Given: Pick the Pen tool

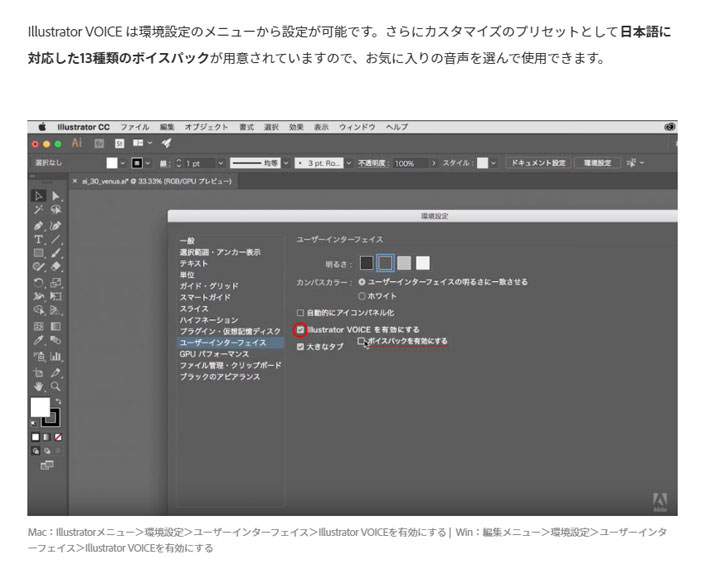Looking at the screenshot, I should [x=38, y=225].
